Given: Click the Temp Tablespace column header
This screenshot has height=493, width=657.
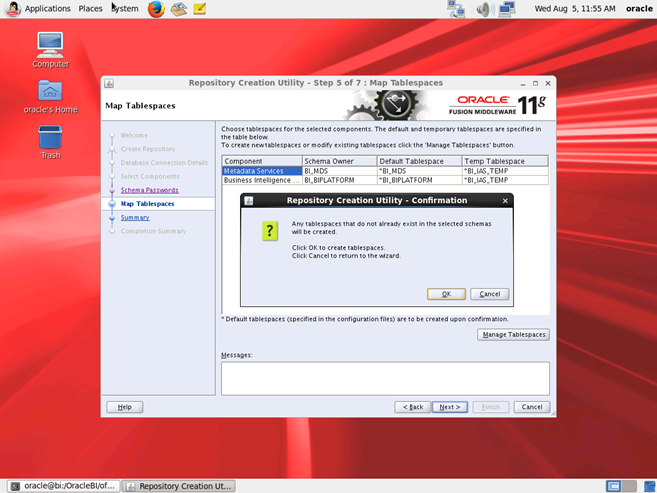Looking at the screenshot, I should click(505, 161).
